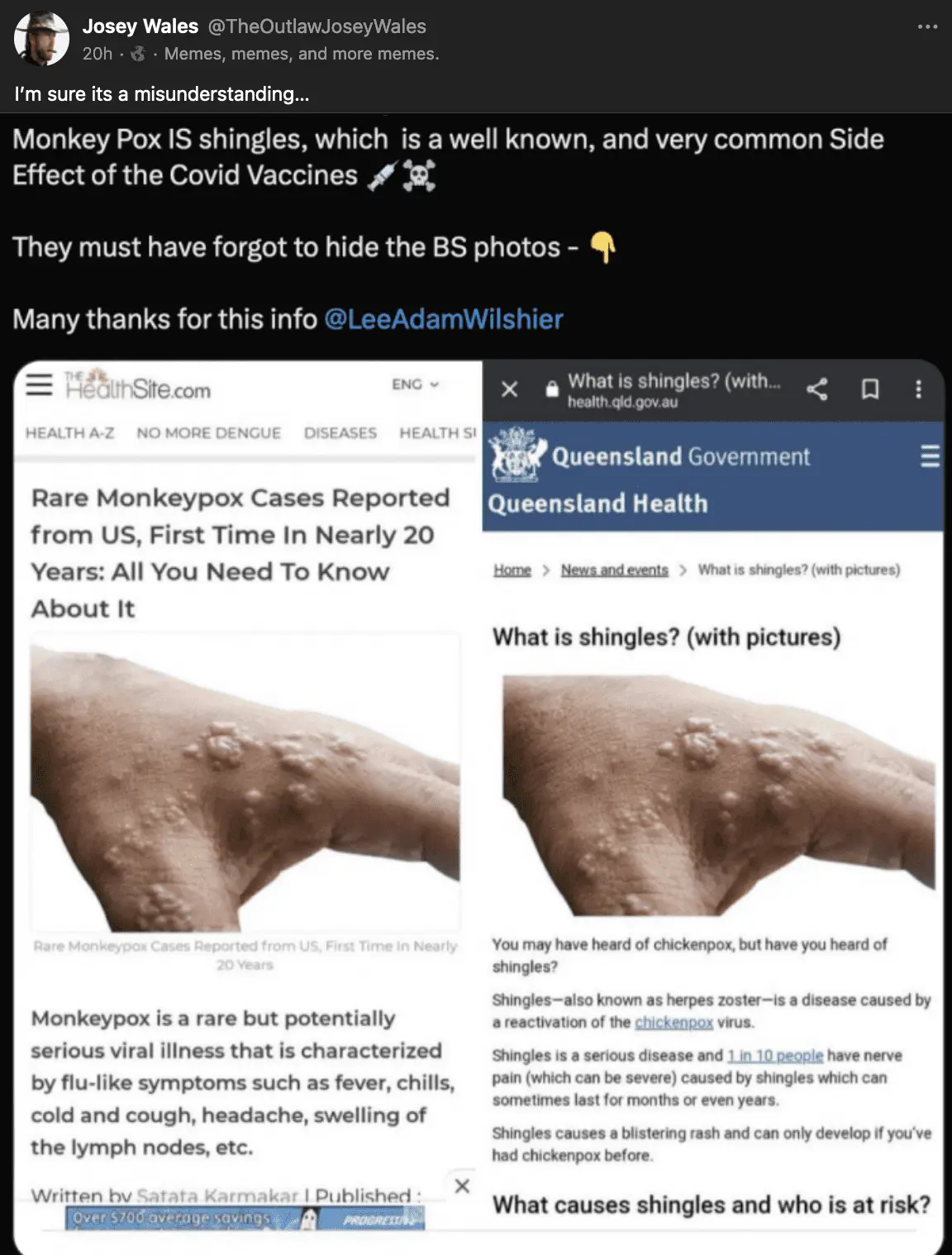Open the Queensland Government hamburger menu

pyautogui.click(x=930, y=456)
